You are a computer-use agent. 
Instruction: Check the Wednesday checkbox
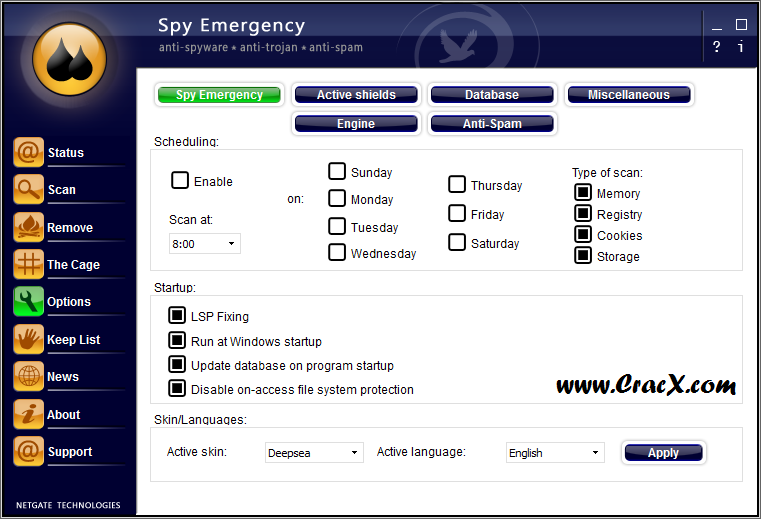click(337, 252)
